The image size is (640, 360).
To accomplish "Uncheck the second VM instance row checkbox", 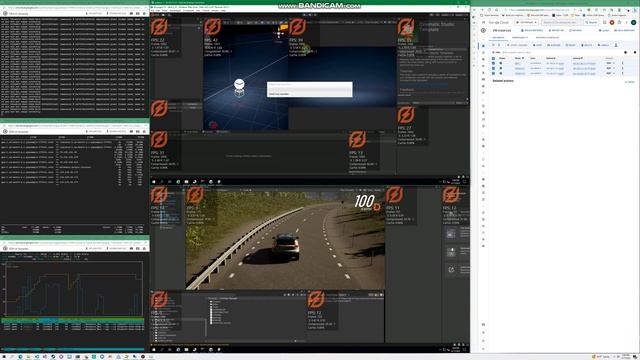I will pos(493,68).
